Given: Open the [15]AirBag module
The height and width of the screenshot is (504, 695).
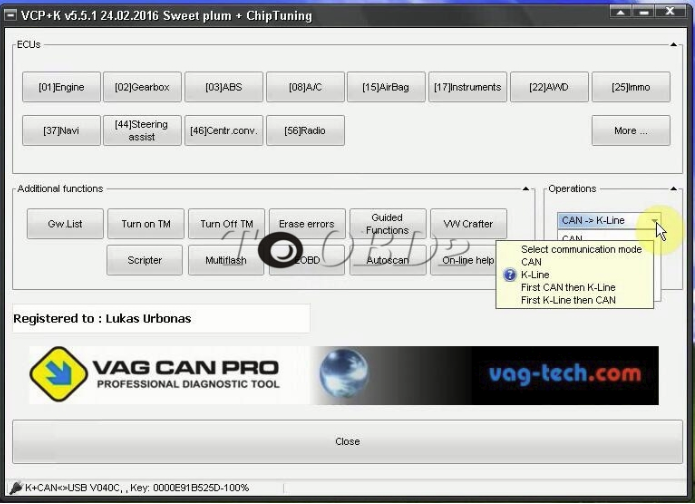Looking at the screenshot, I should coord(386,87).
